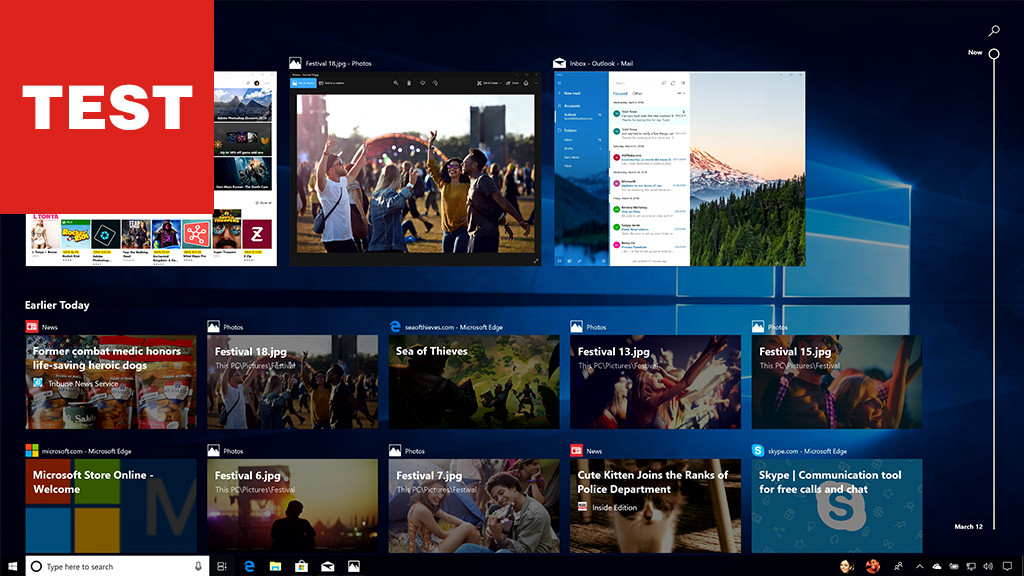Click the hamburger menu in Mail window
Screen dimensions: 1024x576
pos(559,83)
